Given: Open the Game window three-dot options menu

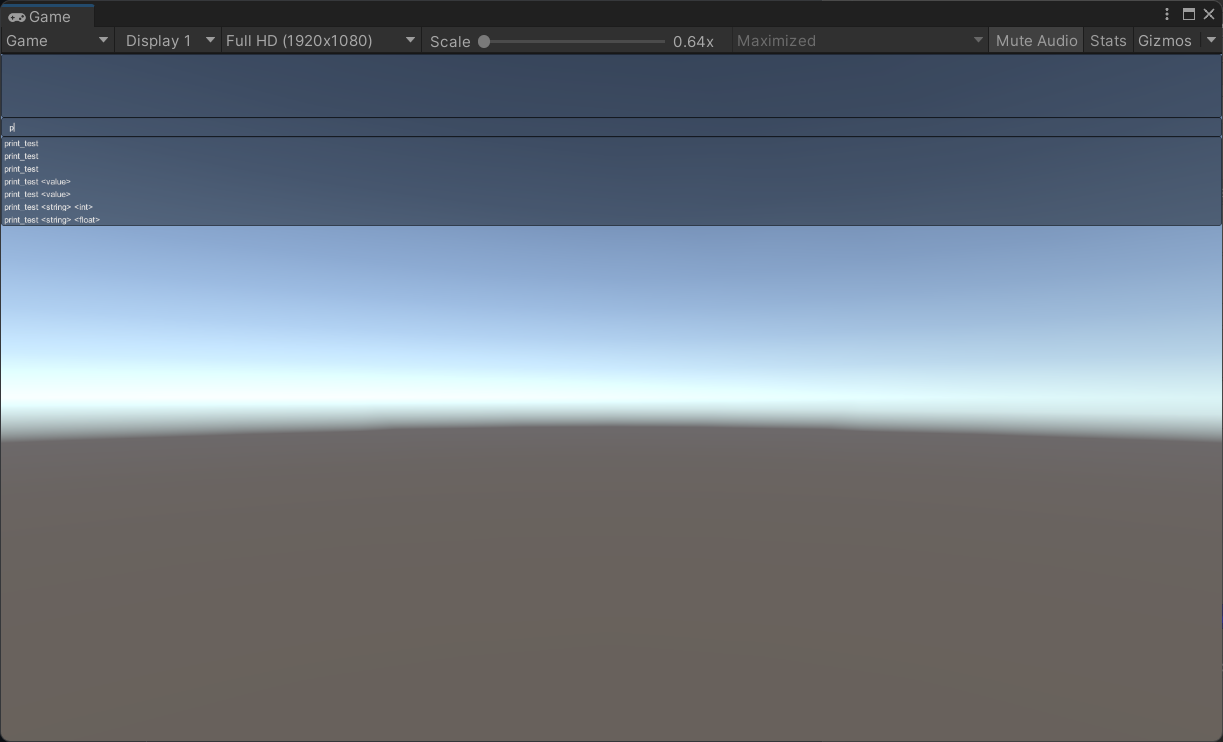Looking at the screenshot, I should point(1167,14).
